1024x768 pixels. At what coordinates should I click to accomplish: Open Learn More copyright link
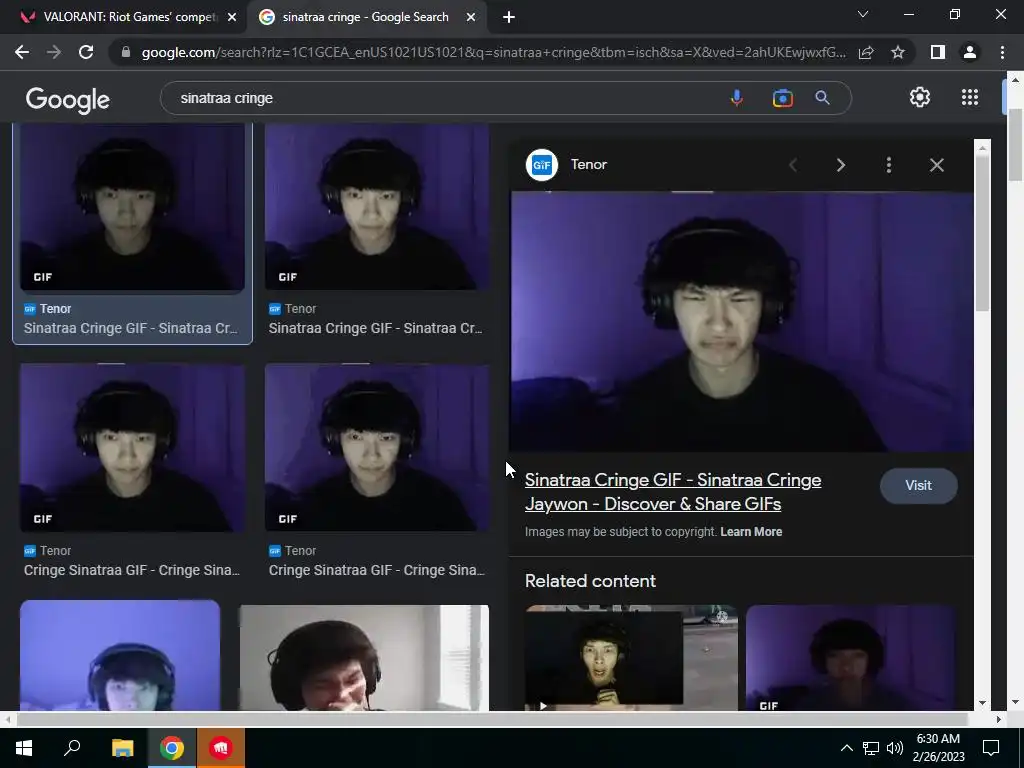[x=751, y=532]
